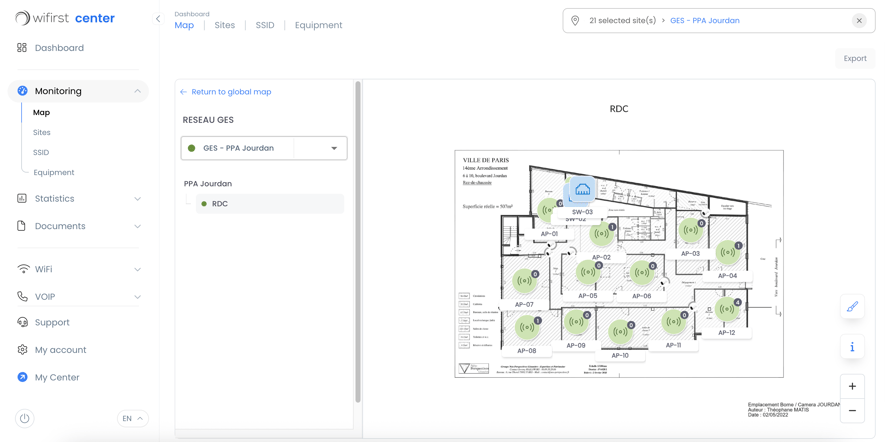The height and width of the screenshot is (442, 885).
Task: Click the Monitoring gauge icon
Action: coord(23,91)
